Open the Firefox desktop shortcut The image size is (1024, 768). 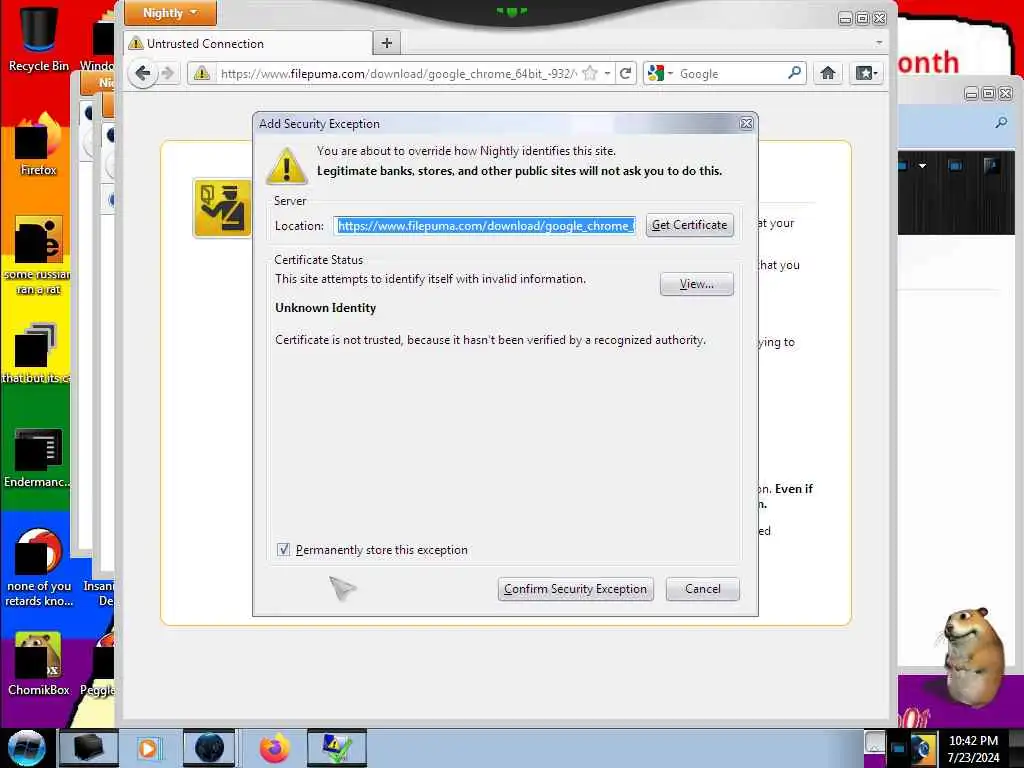[38, 145]
